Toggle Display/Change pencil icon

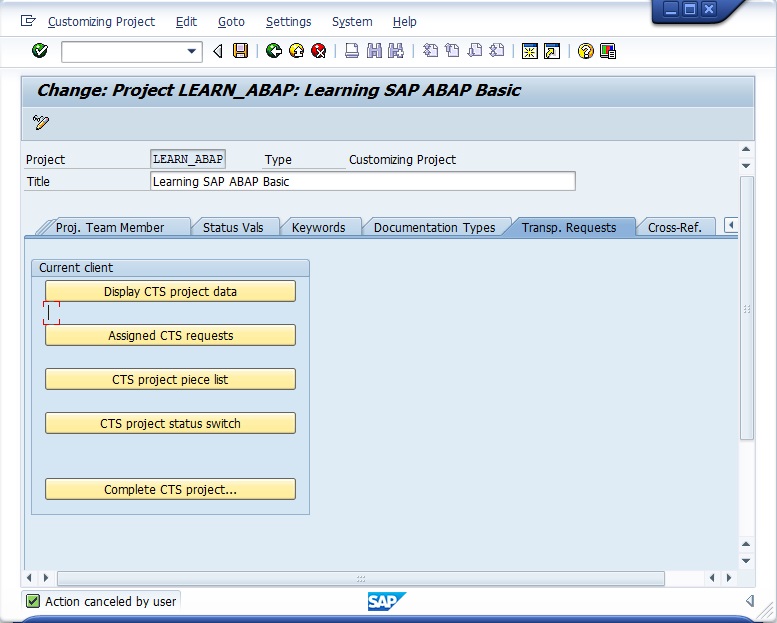pyautogui.click(x=41, y=122)
